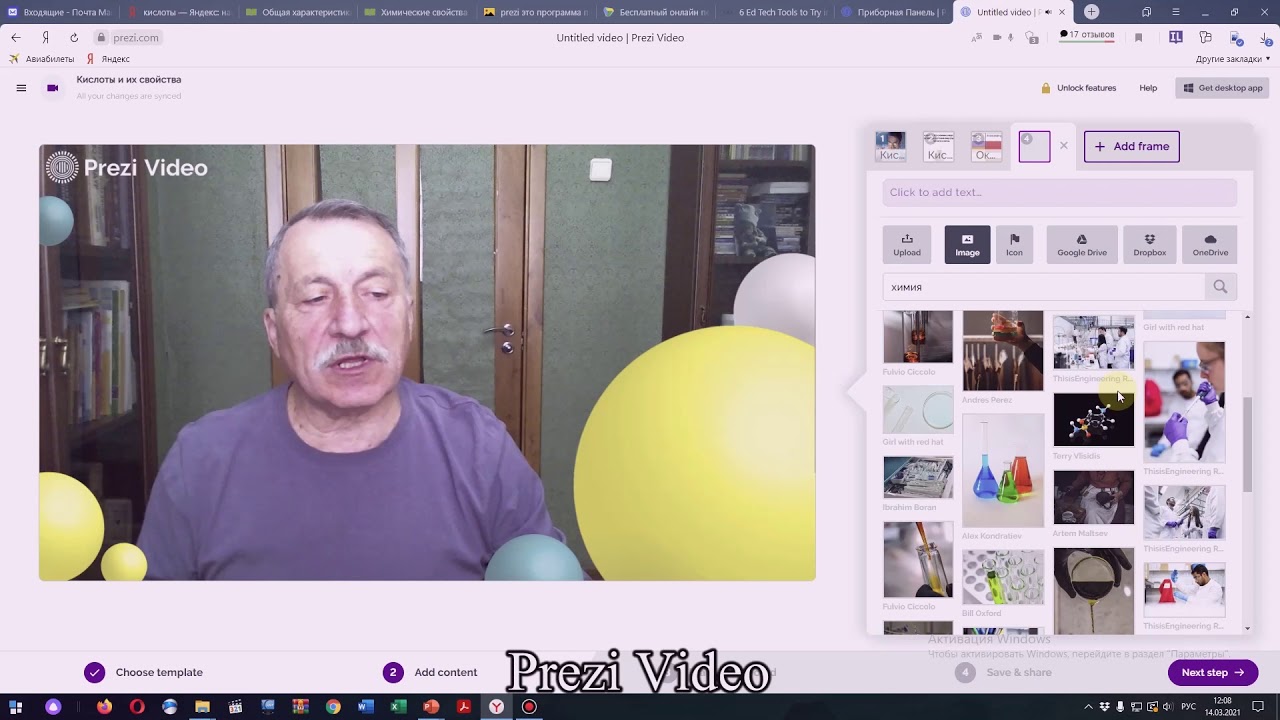
Task: Click the prezi.com address field
Action: click(x=136, y=37)
